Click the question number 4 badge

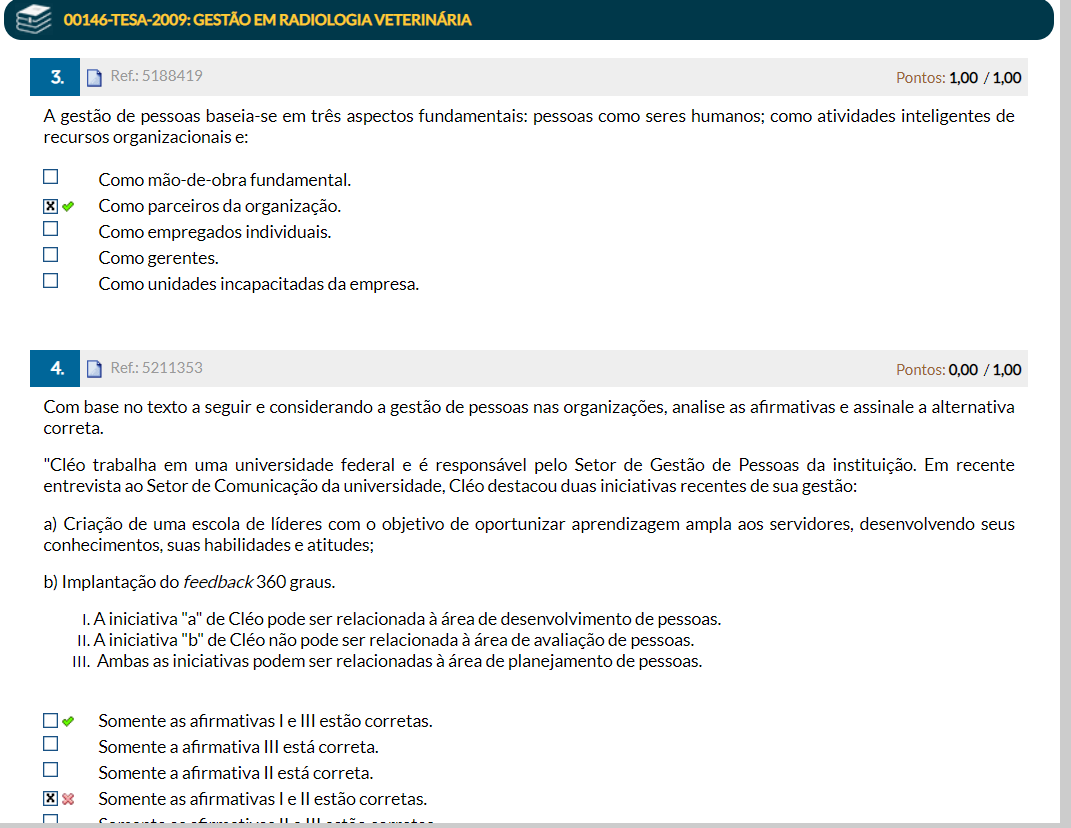(x=56, y=369)
